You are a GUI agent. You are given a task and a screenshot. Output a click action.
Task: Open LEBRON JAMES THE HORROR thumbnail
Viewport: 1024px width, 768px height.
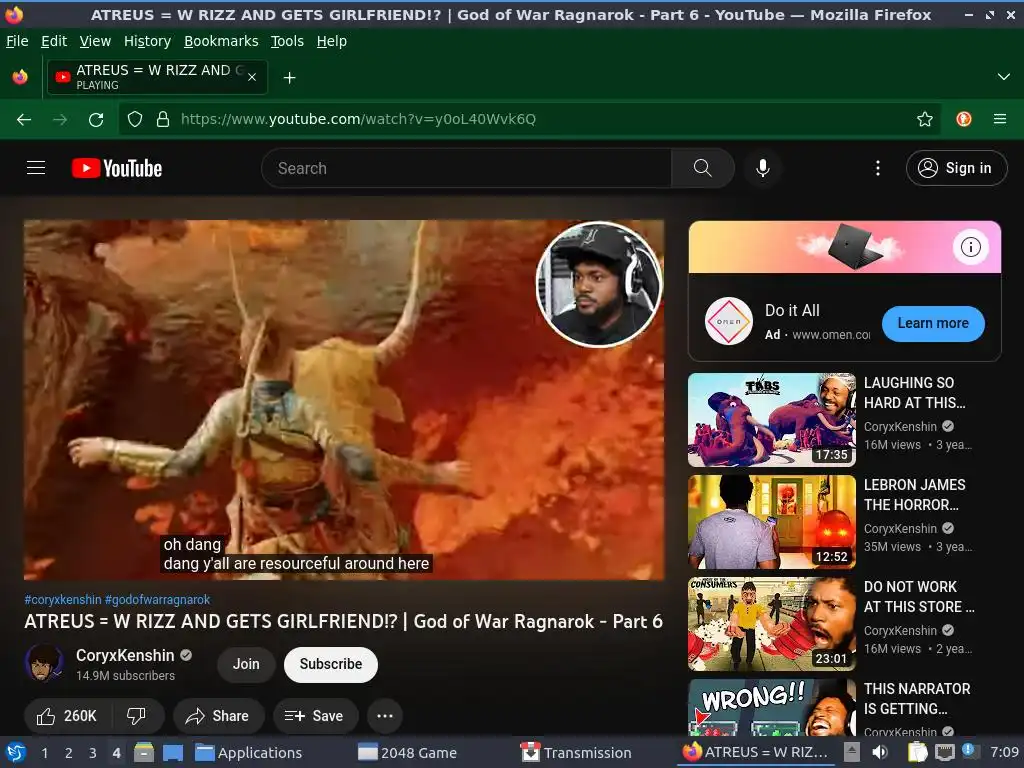pos(771,522)
